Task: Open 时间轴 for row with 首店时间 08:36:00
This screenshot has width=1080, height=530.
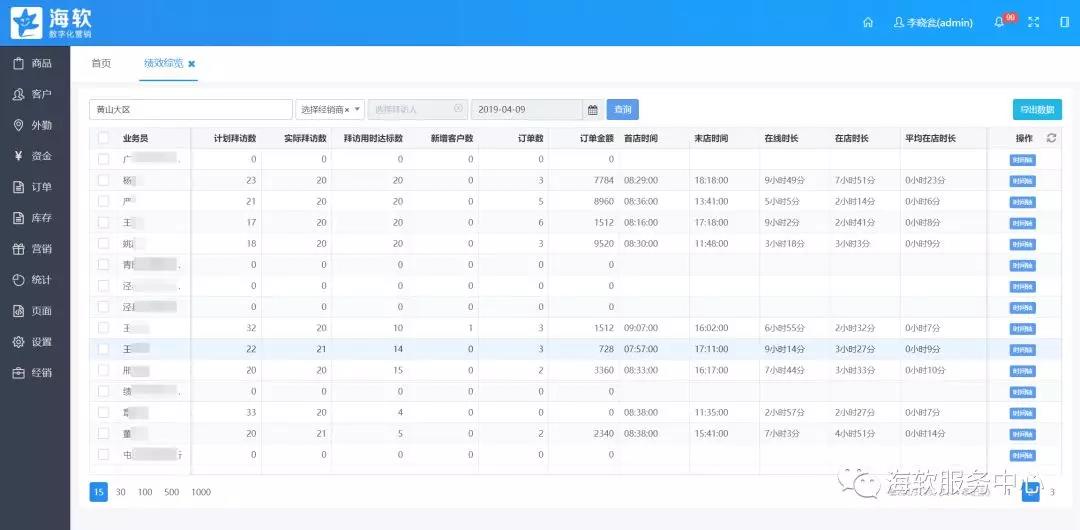Action: click(1023, 203)
